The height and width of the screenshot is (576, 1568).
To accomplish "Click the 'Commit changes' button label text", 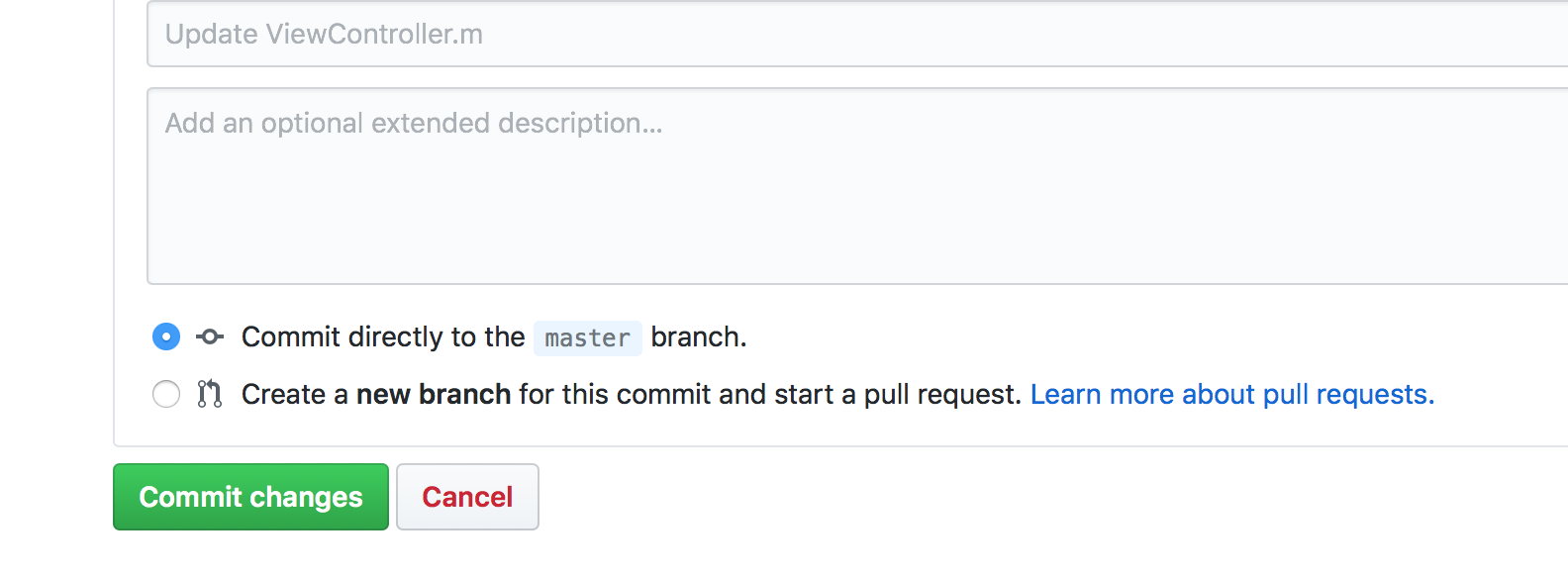I will (x=250, y=497).
